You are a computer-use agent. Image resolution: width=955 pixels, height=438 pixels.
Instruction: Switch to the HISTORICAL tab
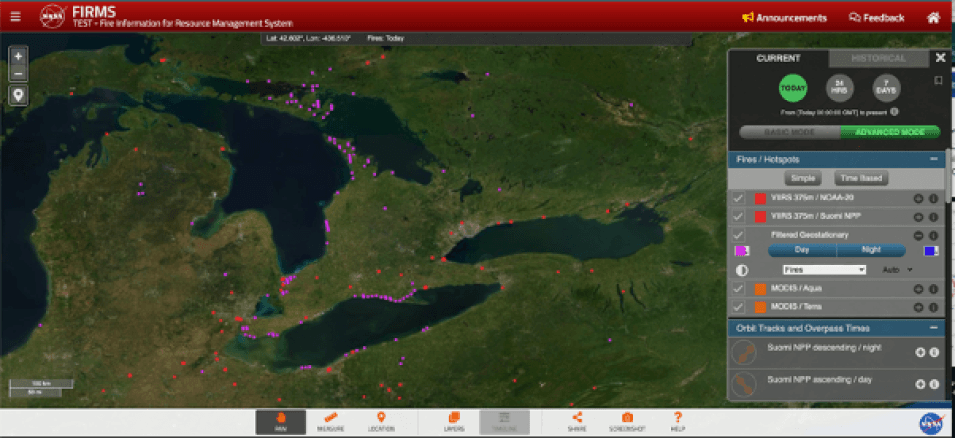click(x=878, y=58)
